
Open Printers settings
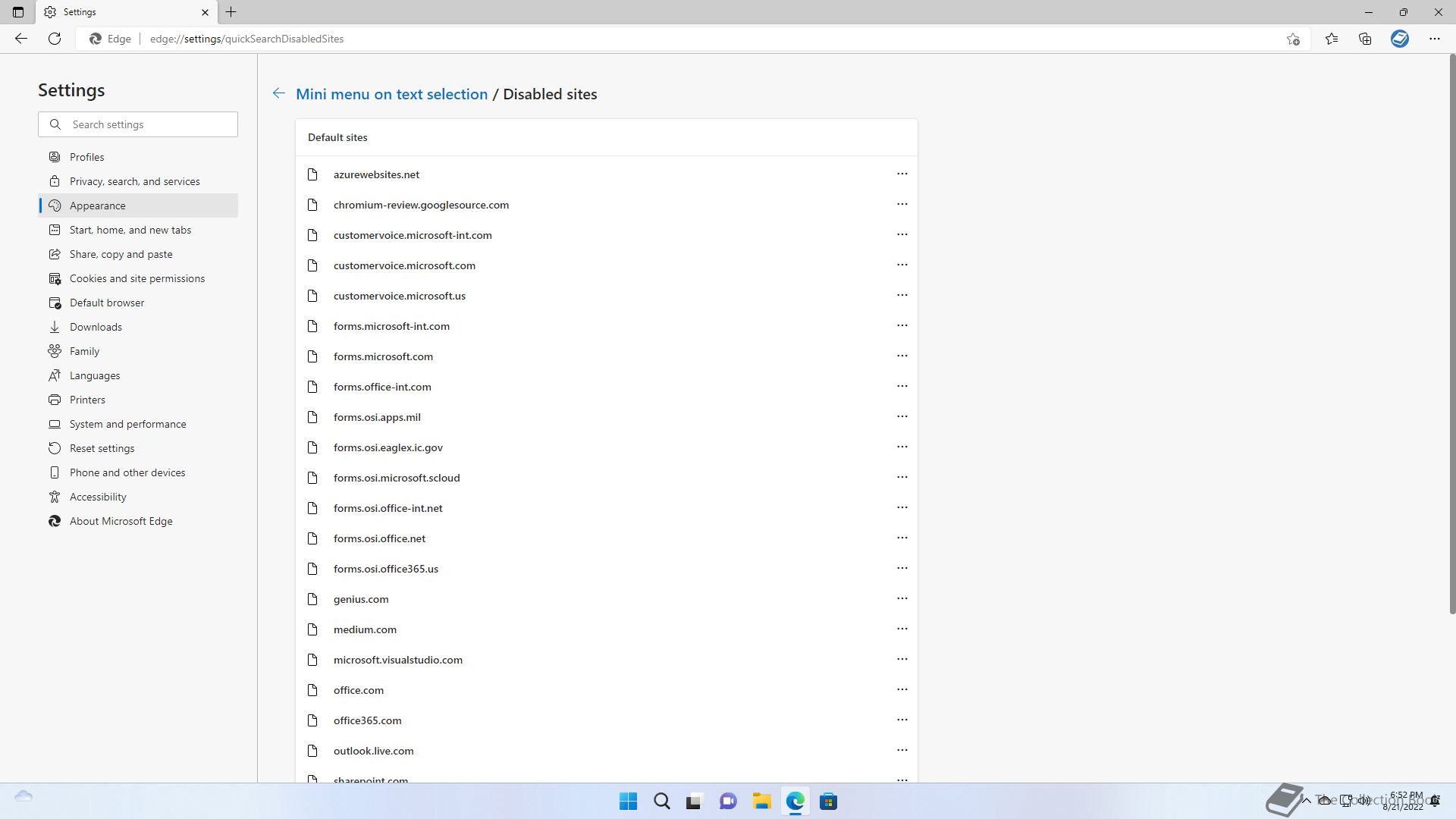[x=138, y=400]
